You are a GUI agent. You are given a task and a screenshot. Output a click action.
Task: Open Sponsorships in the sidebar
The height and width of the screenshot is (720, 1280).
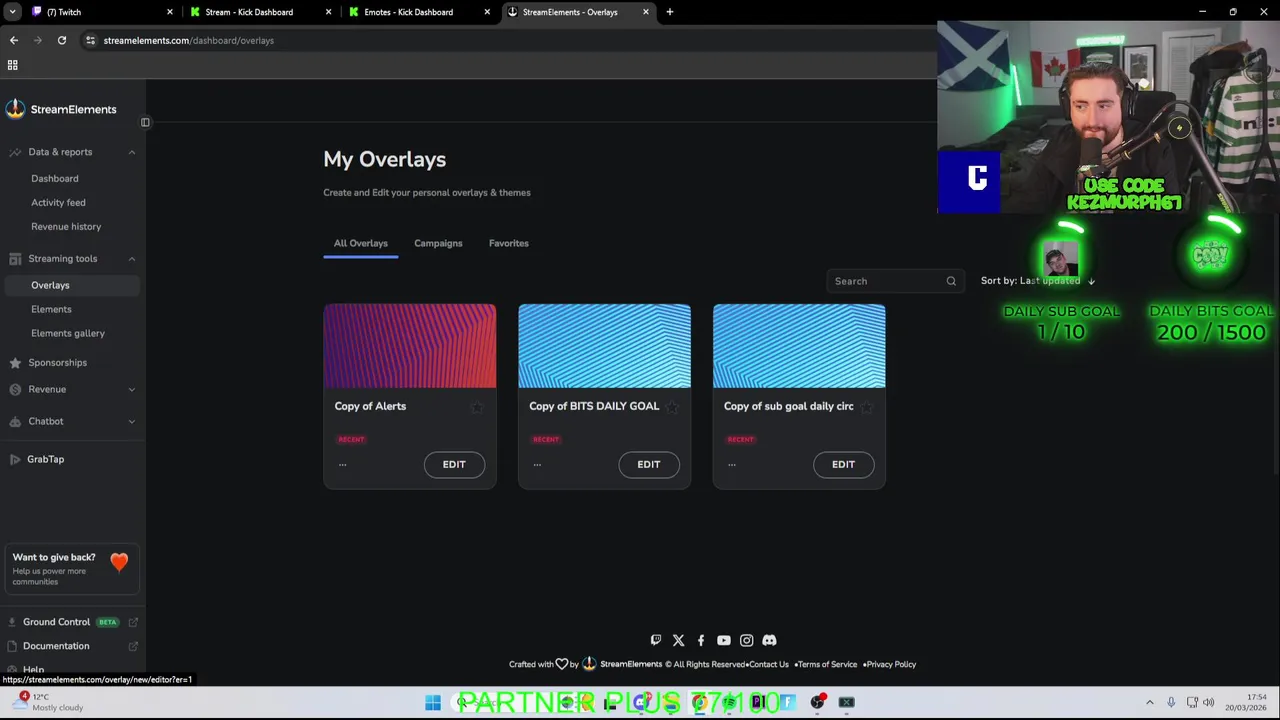pyautogui.click(x=57, y=363)
